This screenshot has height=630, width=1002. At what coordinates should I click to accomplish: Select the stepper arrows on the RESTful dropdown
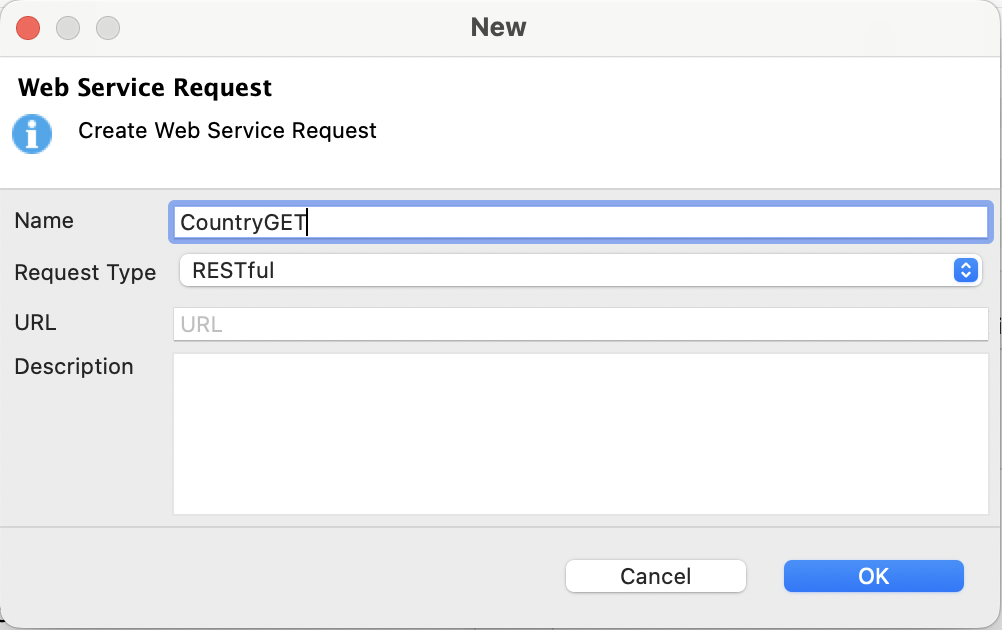click(x=964, y=270)
